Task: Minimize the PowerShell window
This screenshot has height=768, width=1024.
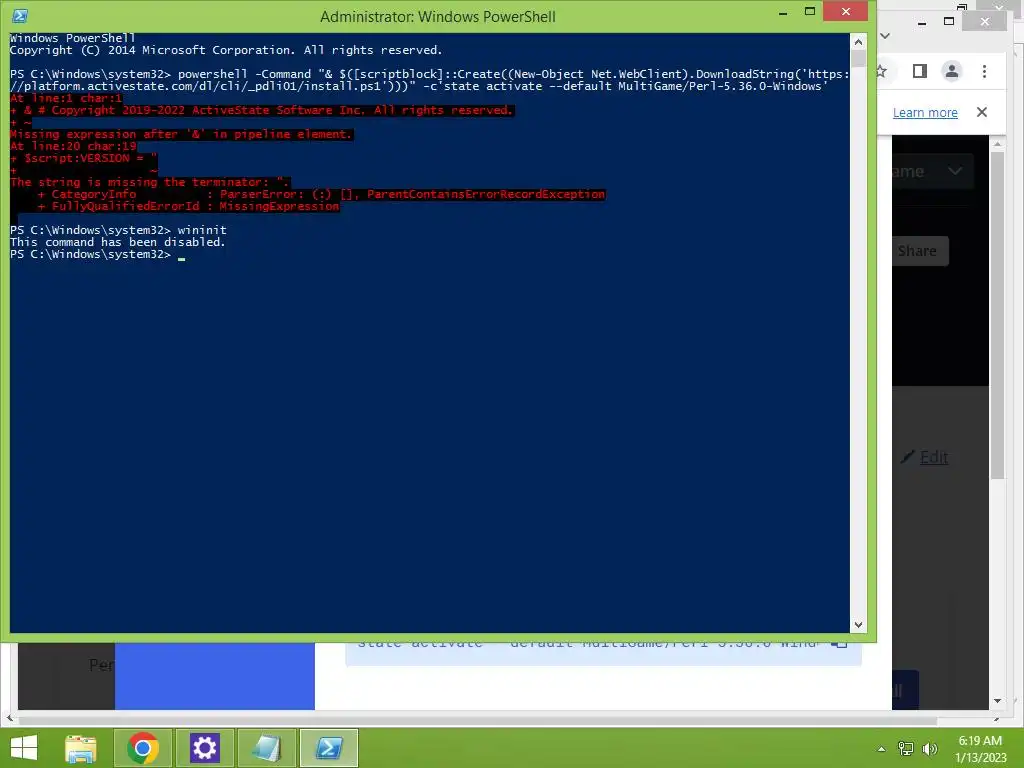Action: point(783,12)
